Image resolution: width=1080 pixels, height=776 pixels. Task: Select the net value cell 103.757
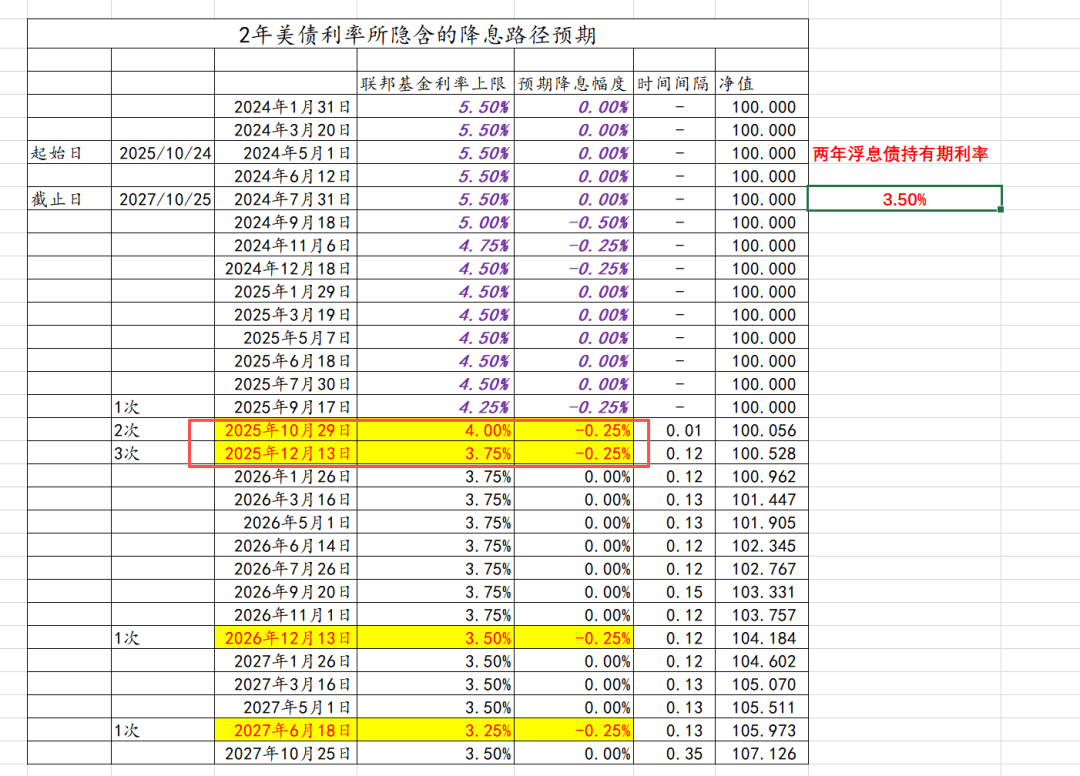click(761, 614)
